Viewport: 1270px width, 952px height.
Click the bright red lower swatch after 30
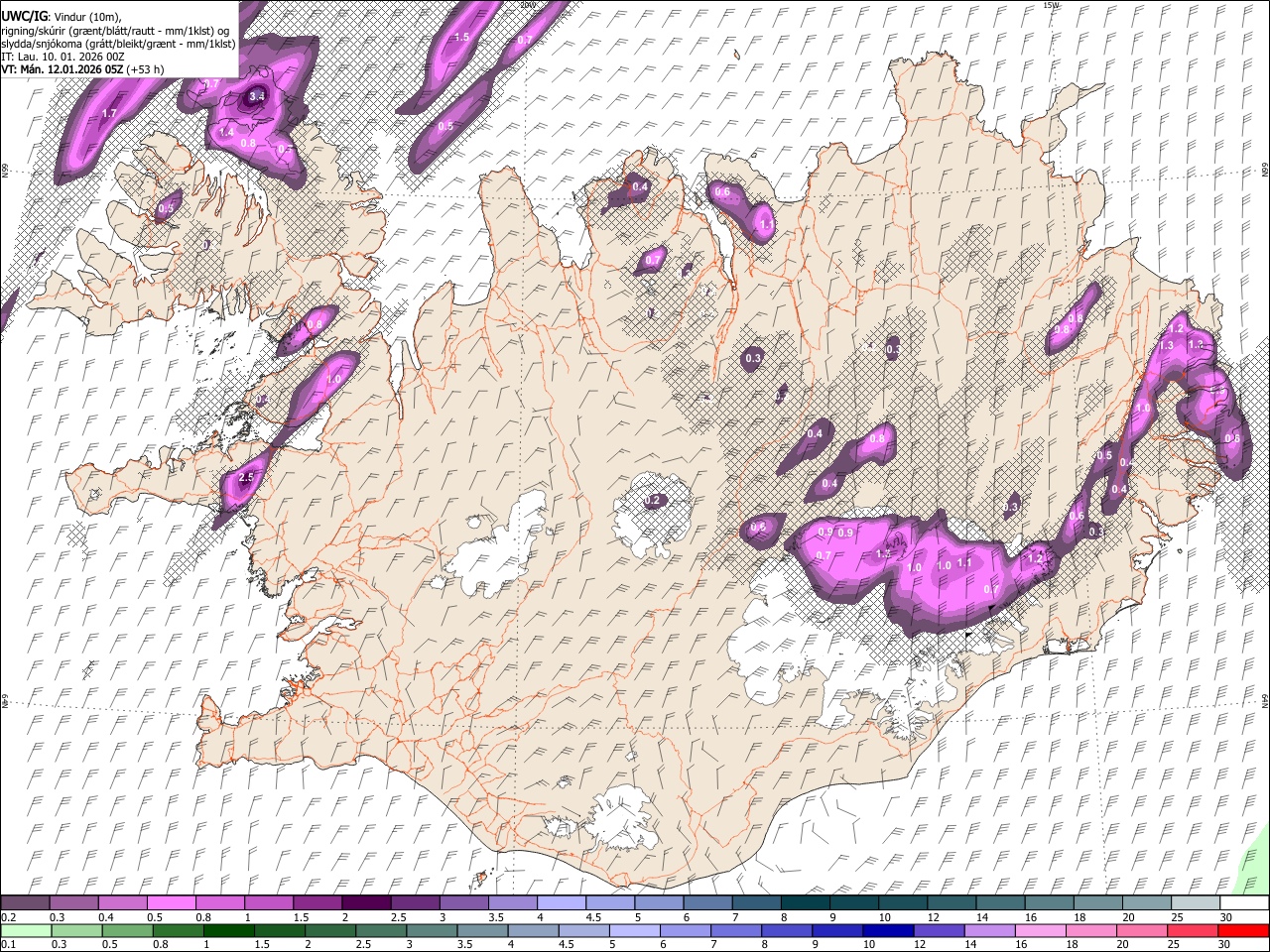1242,930
